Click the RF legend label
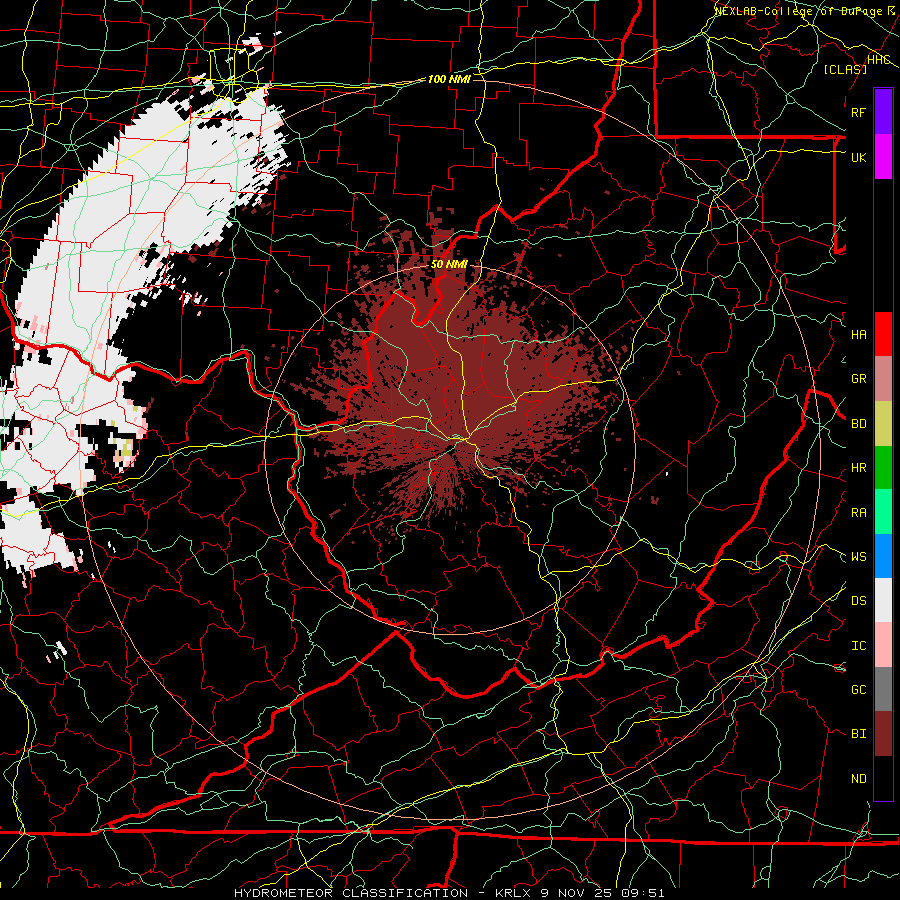Viewport: 900px width, 900px height. pos(858,112)
